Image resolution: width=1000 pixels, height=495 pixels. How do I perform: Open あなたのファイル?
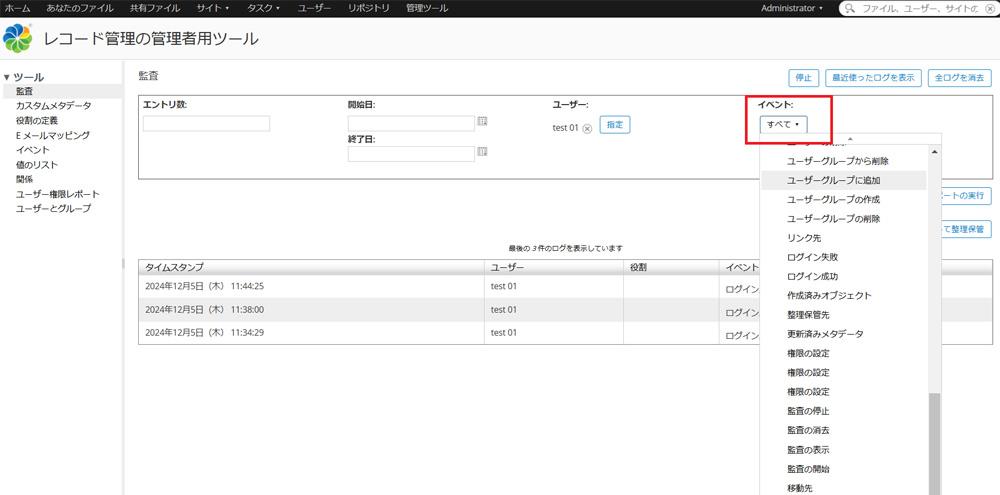80,8
